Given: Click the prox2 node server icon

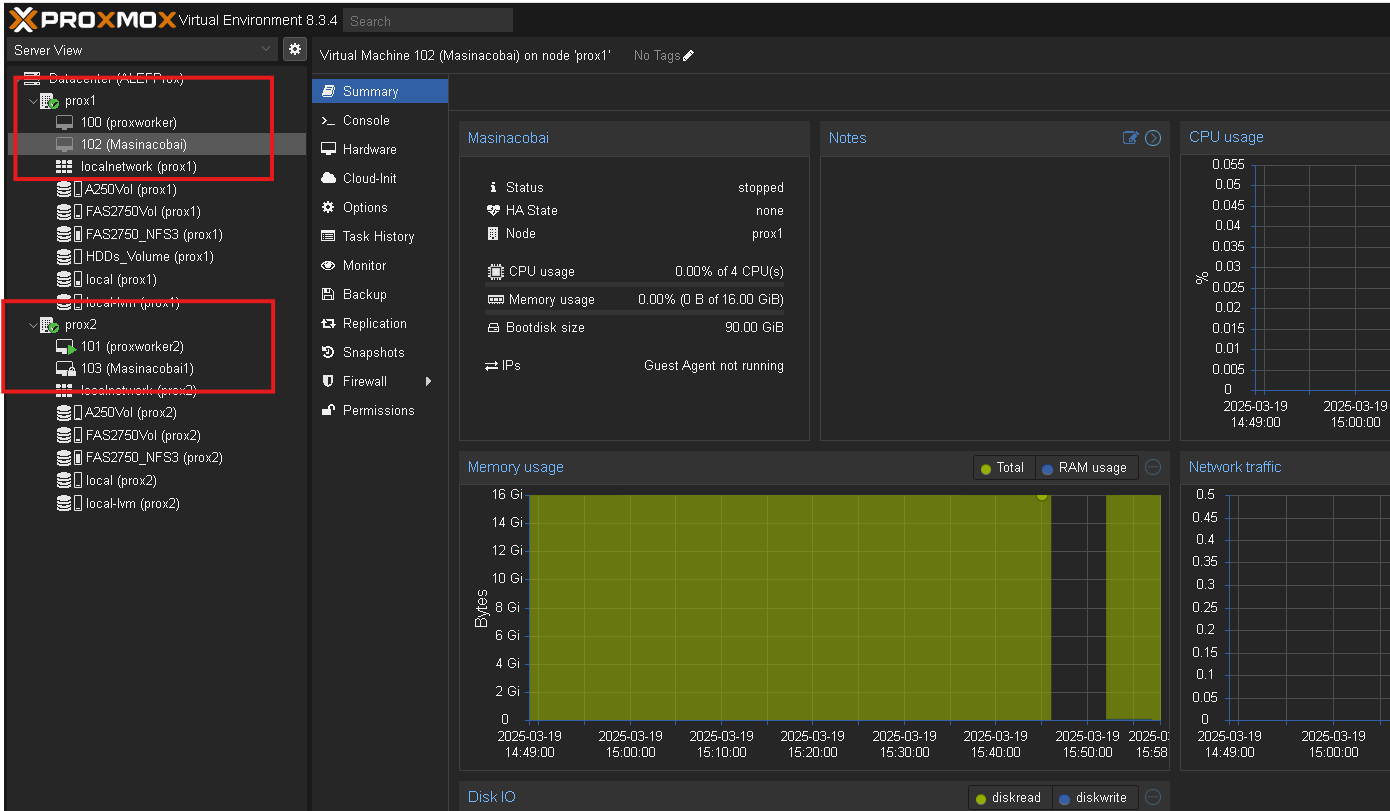Looking at the screenshot, I should 49,325.
